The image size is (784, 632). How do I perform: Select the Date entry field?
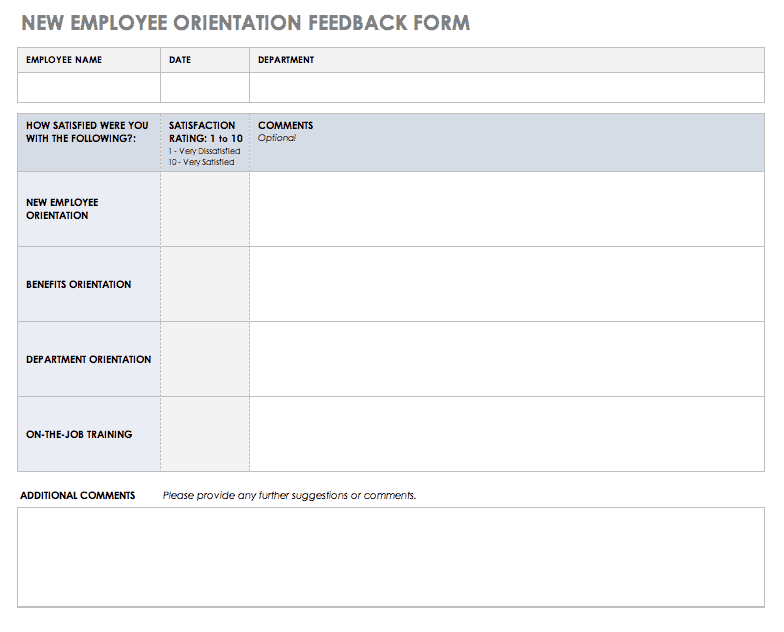(204, 87)
